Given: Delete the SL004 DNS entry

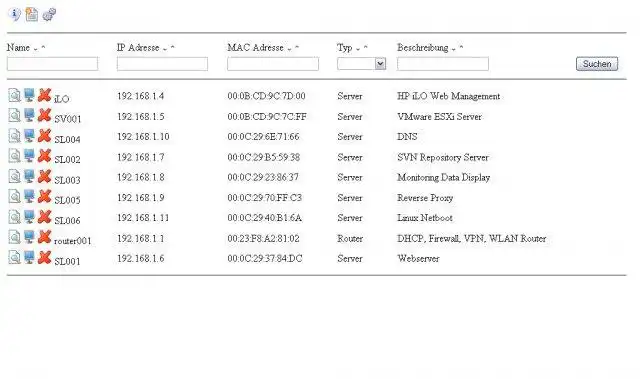Looking at the screenshot, I should coord(44,135).
